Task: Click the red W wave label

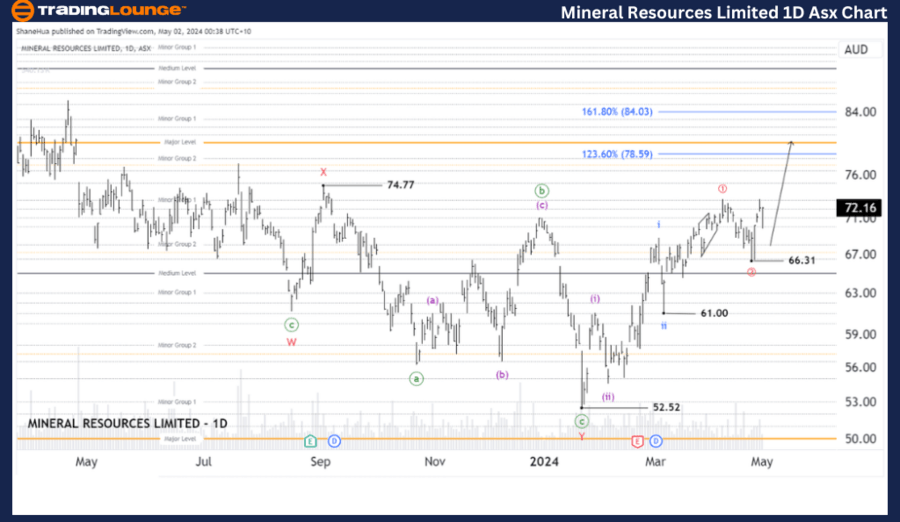Action: point(292,342)
